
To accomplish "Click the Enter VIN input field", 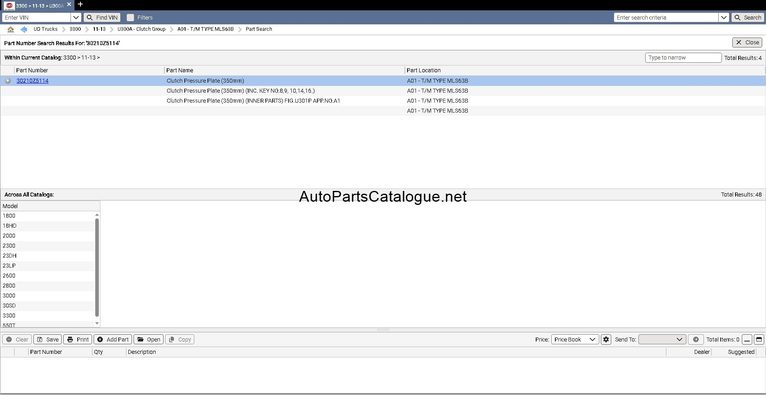I will tap(37, 18).
